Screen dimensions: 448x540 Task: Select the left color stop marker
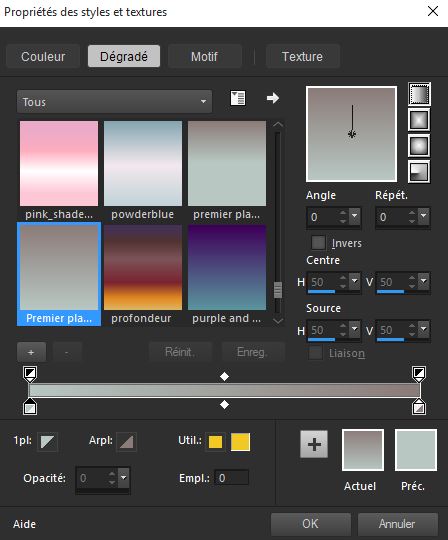coord(30,407)
